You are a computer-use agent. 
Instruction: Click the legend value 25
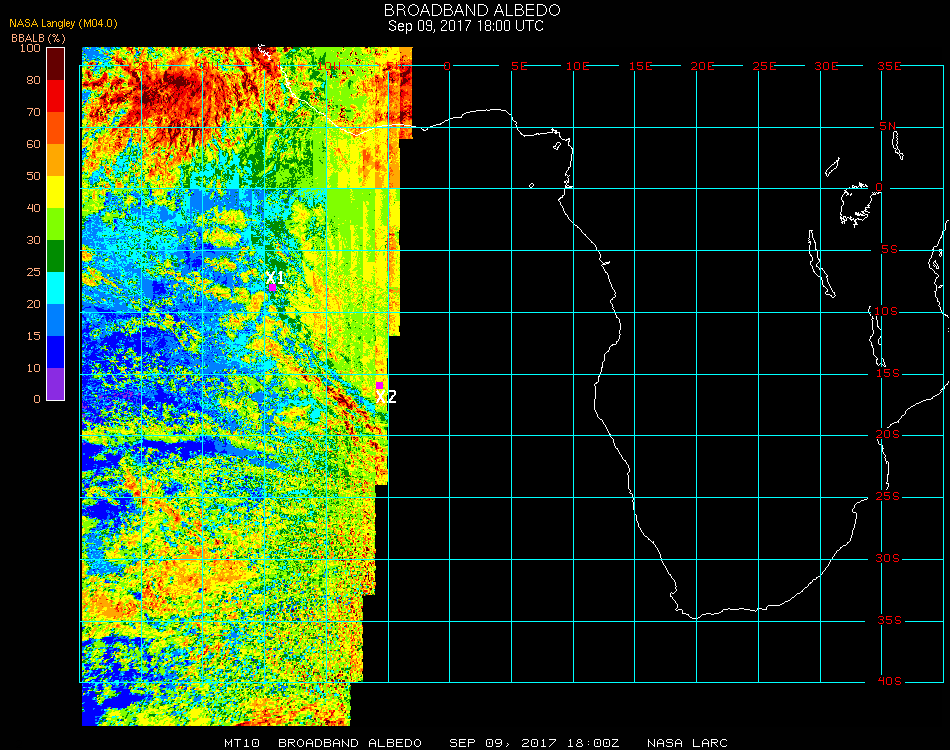33,272
